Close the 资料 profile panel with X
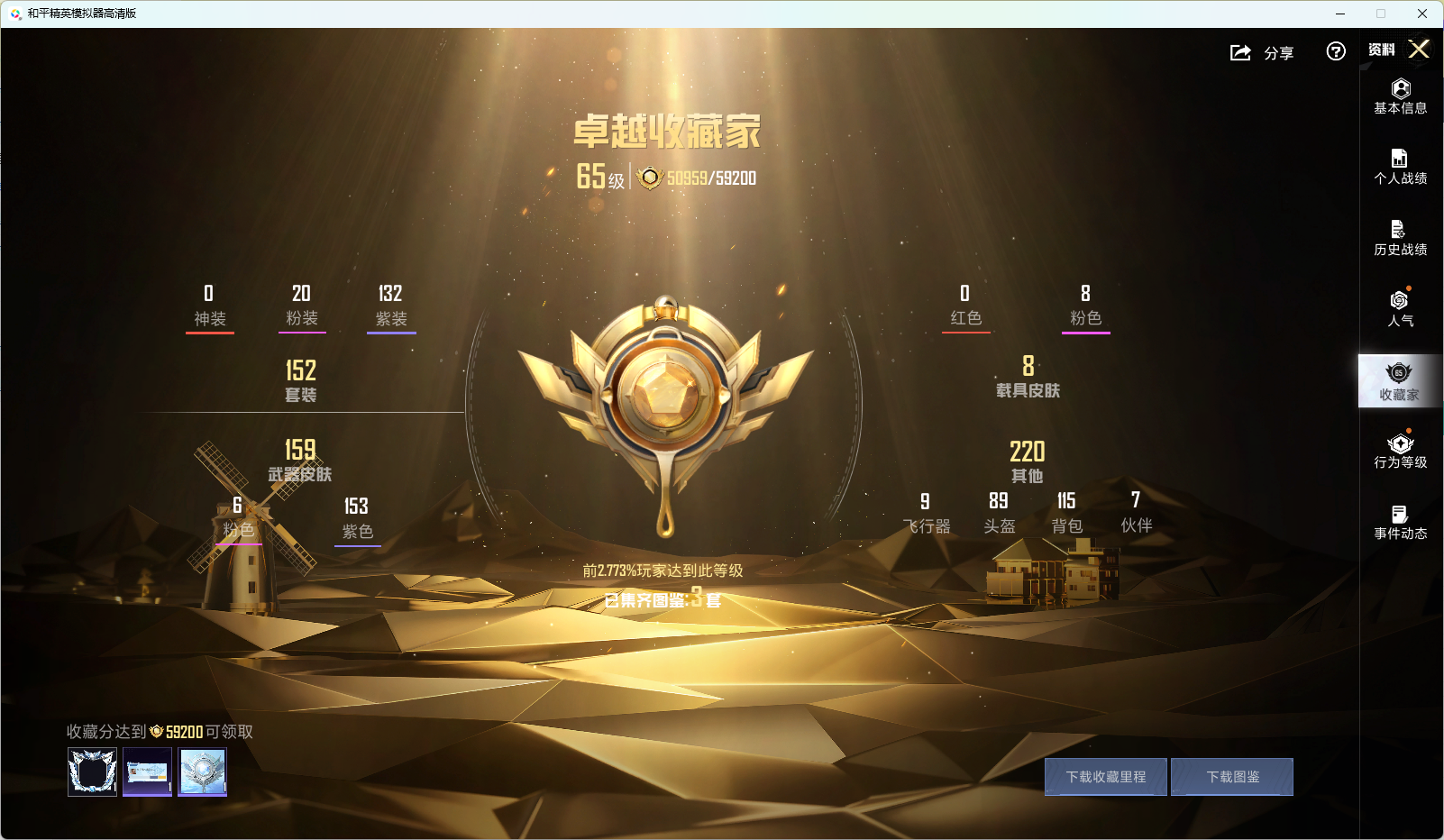The image size is (1444, 840). [x=1420, y=49]
